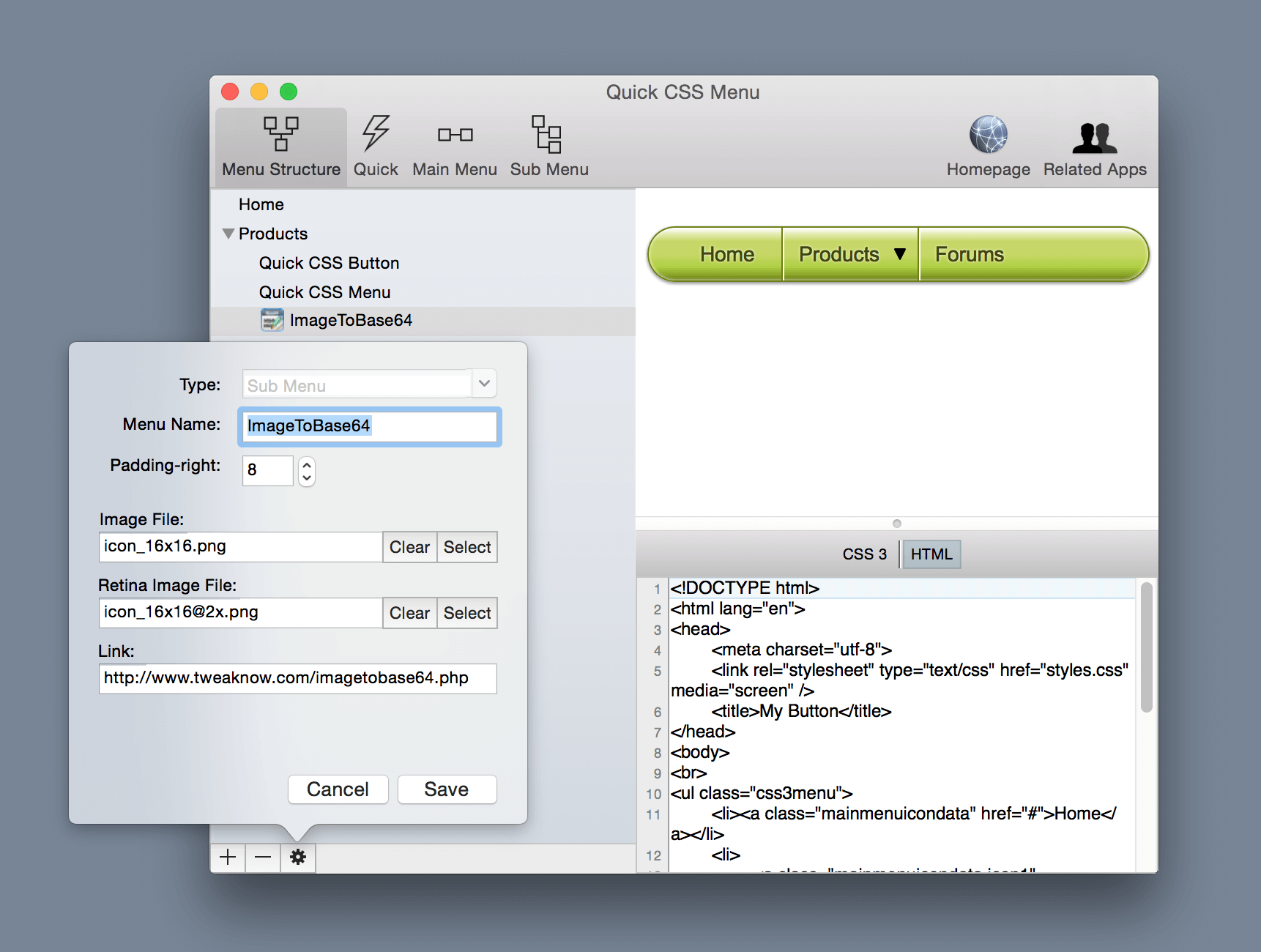The height and width of the screenshot is (952, 1261).
Task: Click the ul class css3menu code line
Action: [x=762, y=793]
